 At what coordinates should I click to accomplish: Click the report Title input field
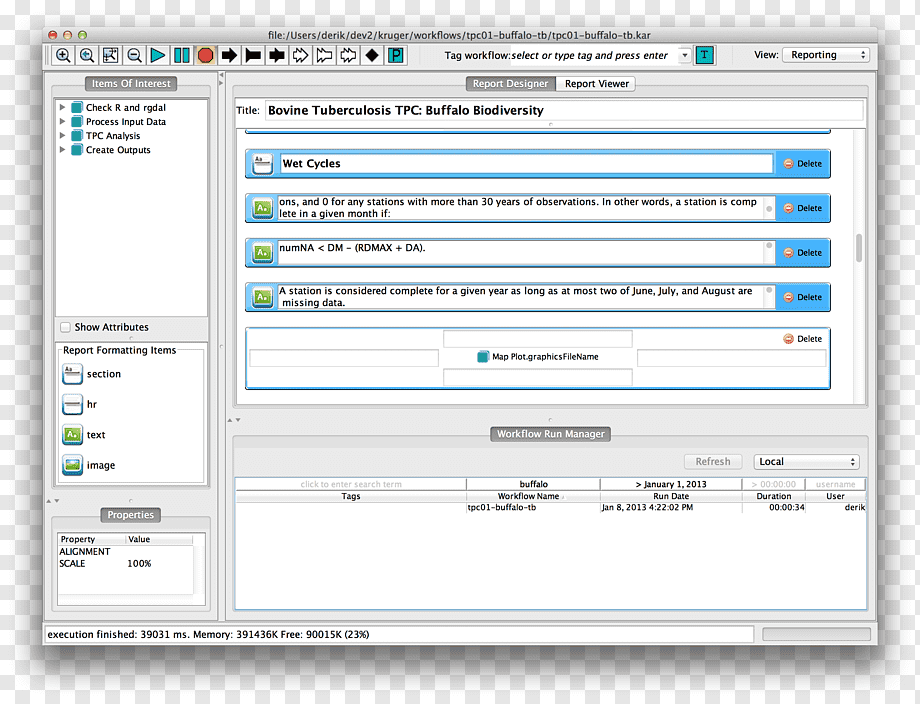point(564,110)
